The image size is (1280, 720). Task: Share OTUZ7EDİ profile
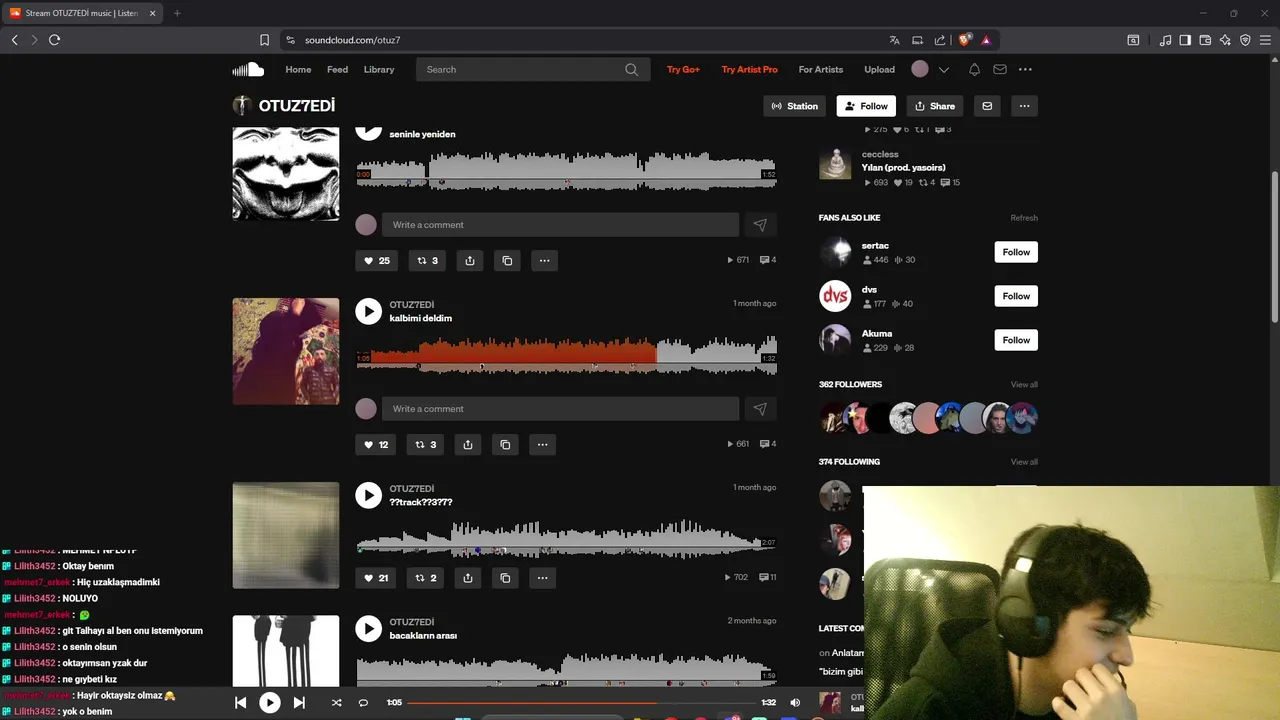click(x=935, y=106)
